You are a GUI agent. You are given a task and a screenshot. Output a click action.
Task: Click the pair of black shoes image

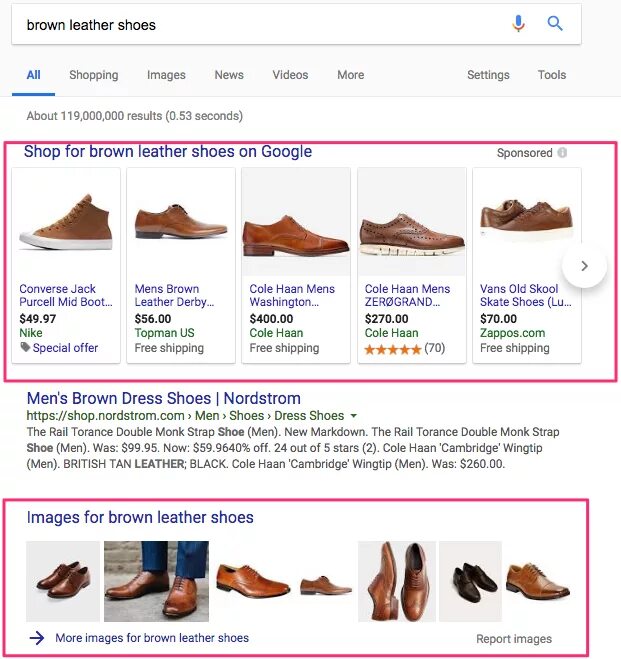click(x=470, y=581)
